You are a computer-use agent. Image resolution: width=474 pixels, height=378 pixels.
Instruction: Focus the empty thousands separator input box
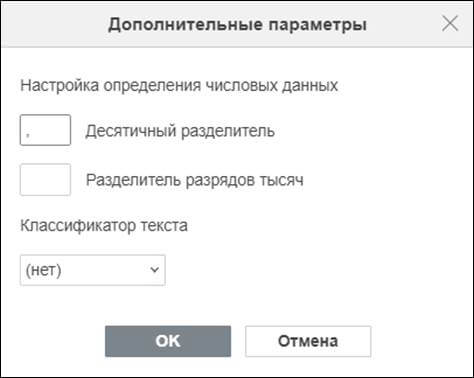[45, 179]
